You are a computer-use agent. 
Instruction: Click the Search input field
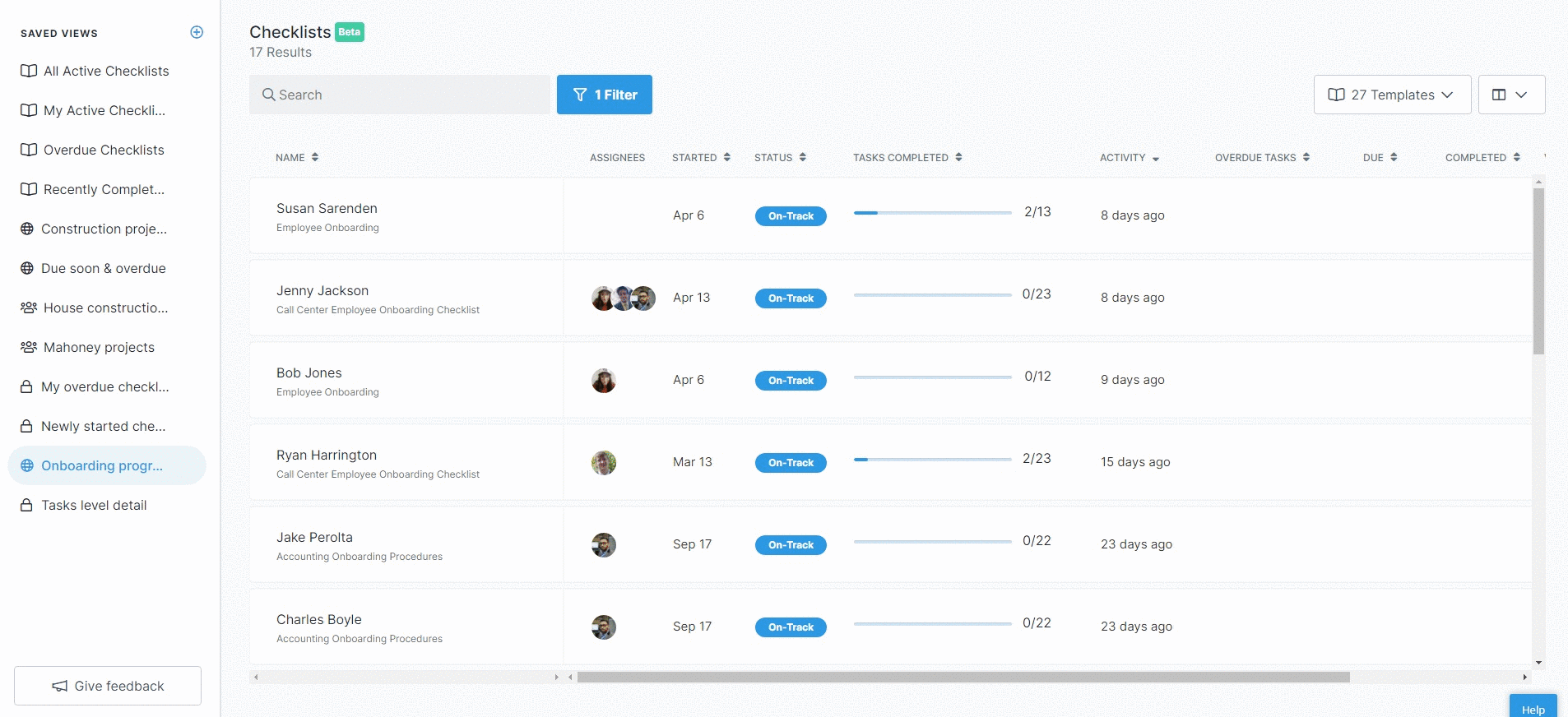tap(400, 95)
